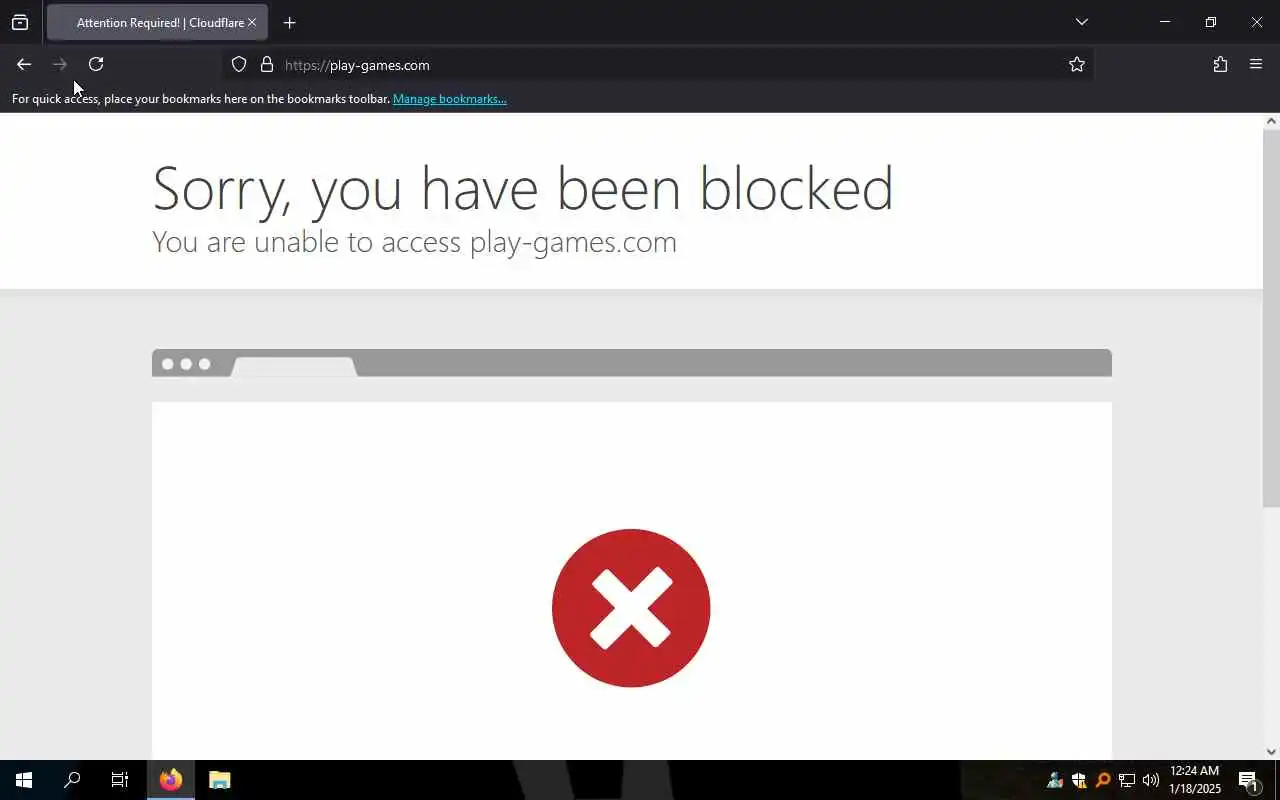Open the Windows Start menu

point(24,780)
